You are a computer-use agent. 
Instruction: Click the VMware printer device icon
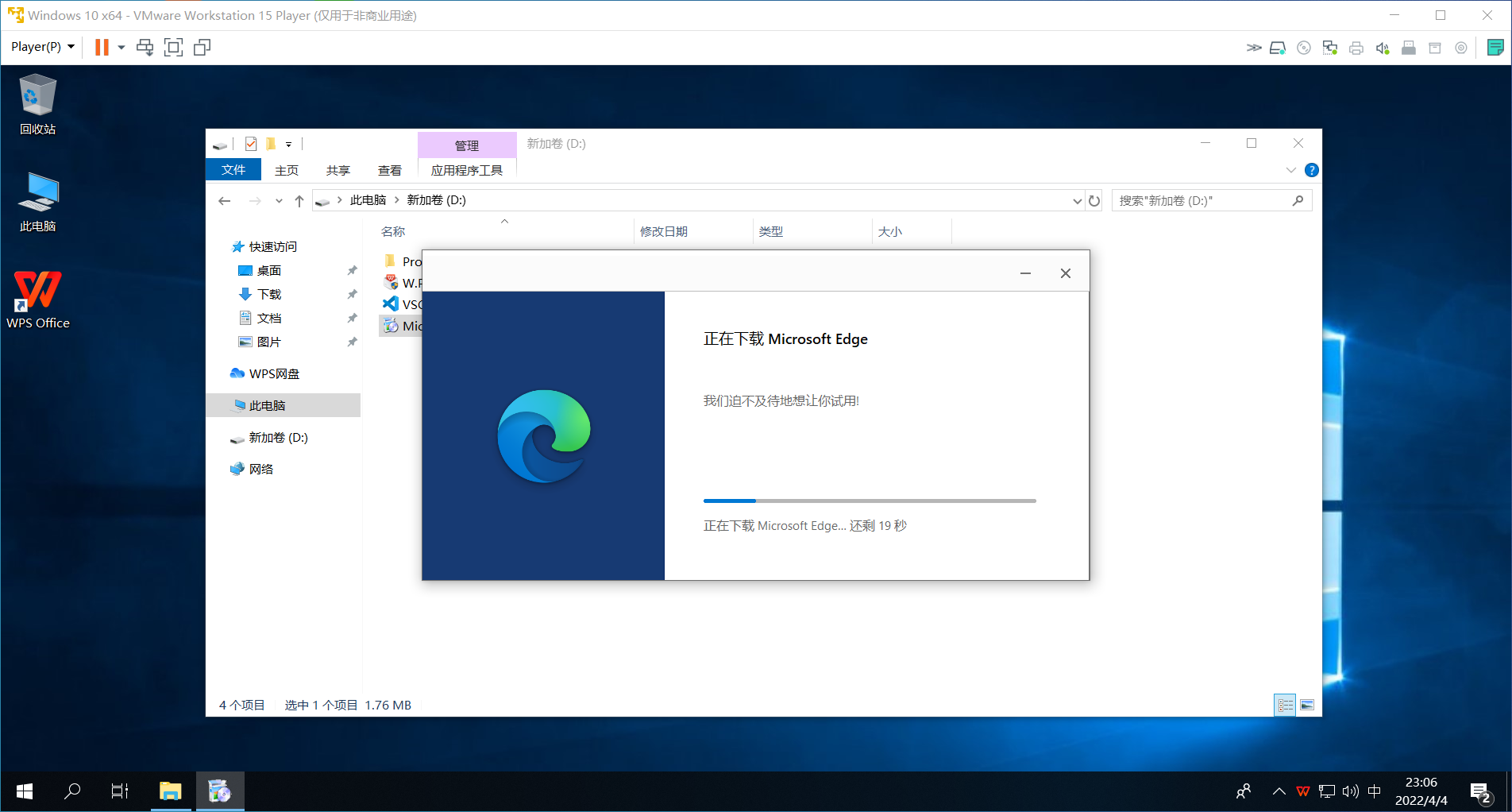tap(1356, 48)
